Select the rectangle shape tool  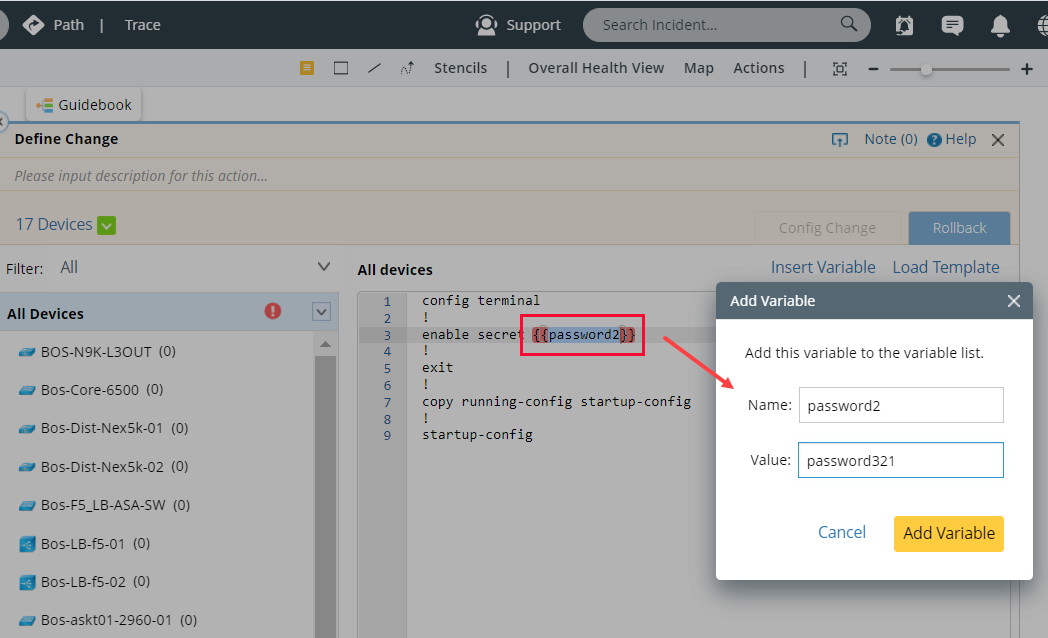pos(341,68)
